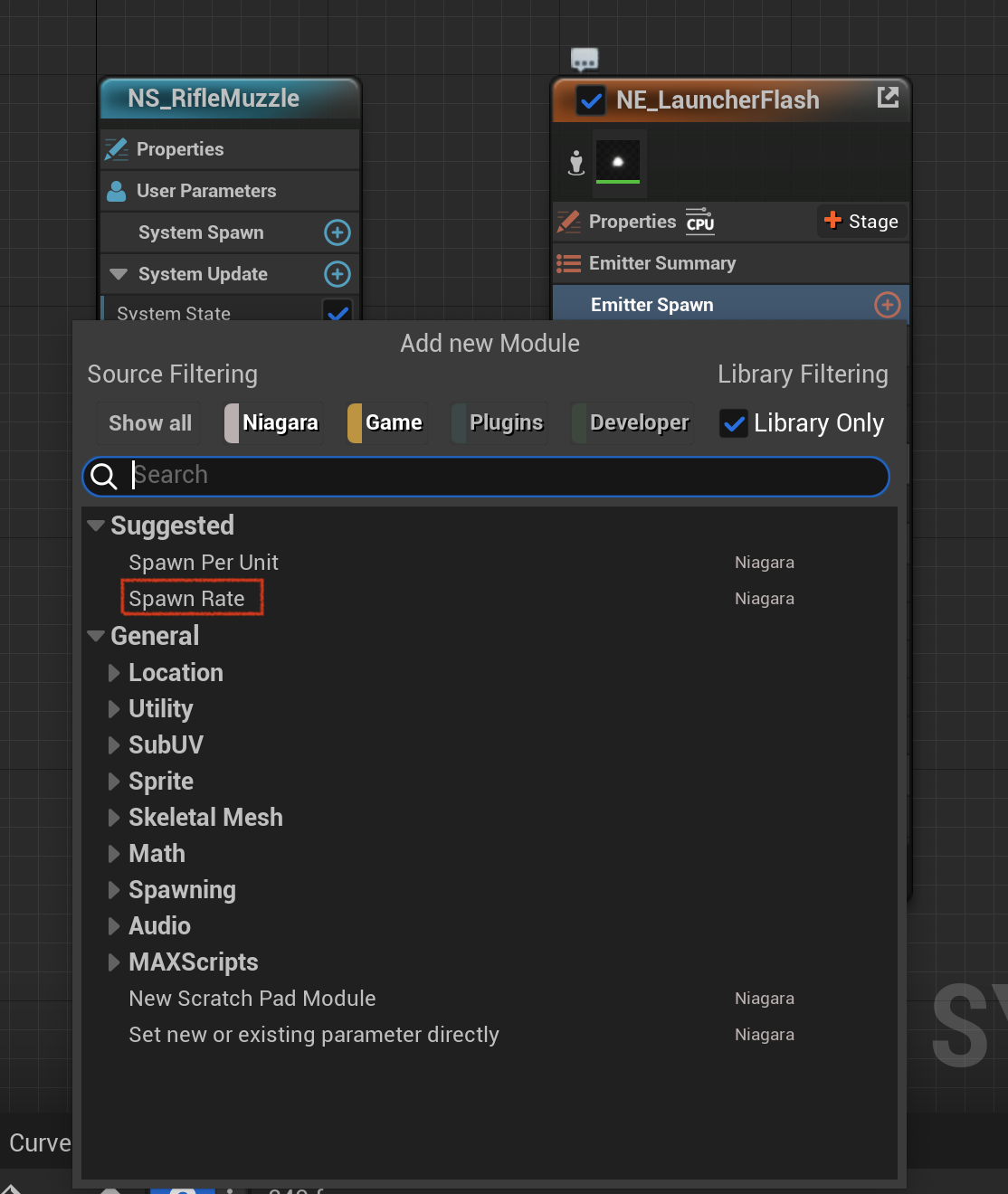Collapse the Suggested category

click(x=96, y=526)
